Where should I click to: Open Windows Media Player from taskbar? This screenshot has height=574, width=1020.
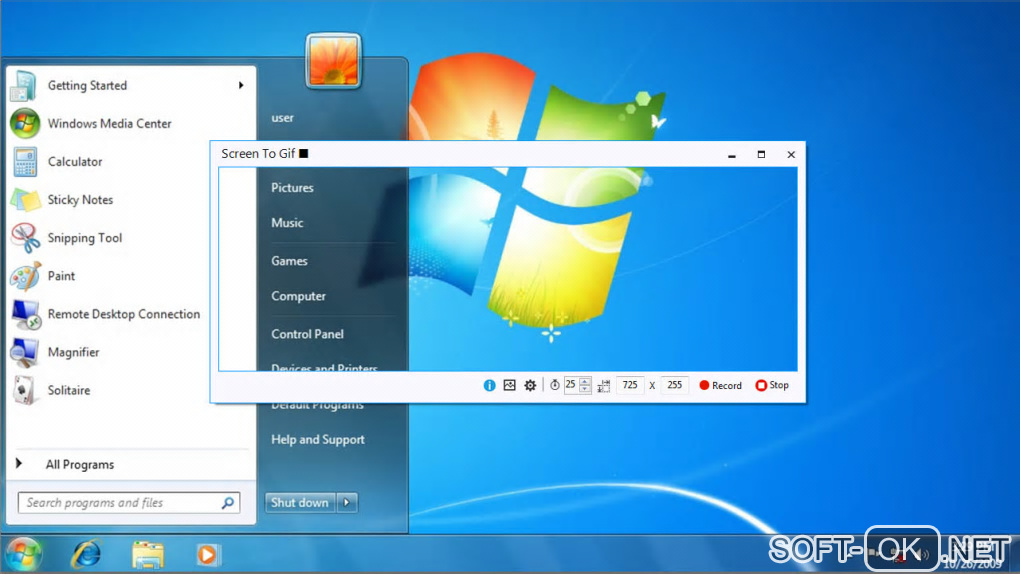[208, 555]
